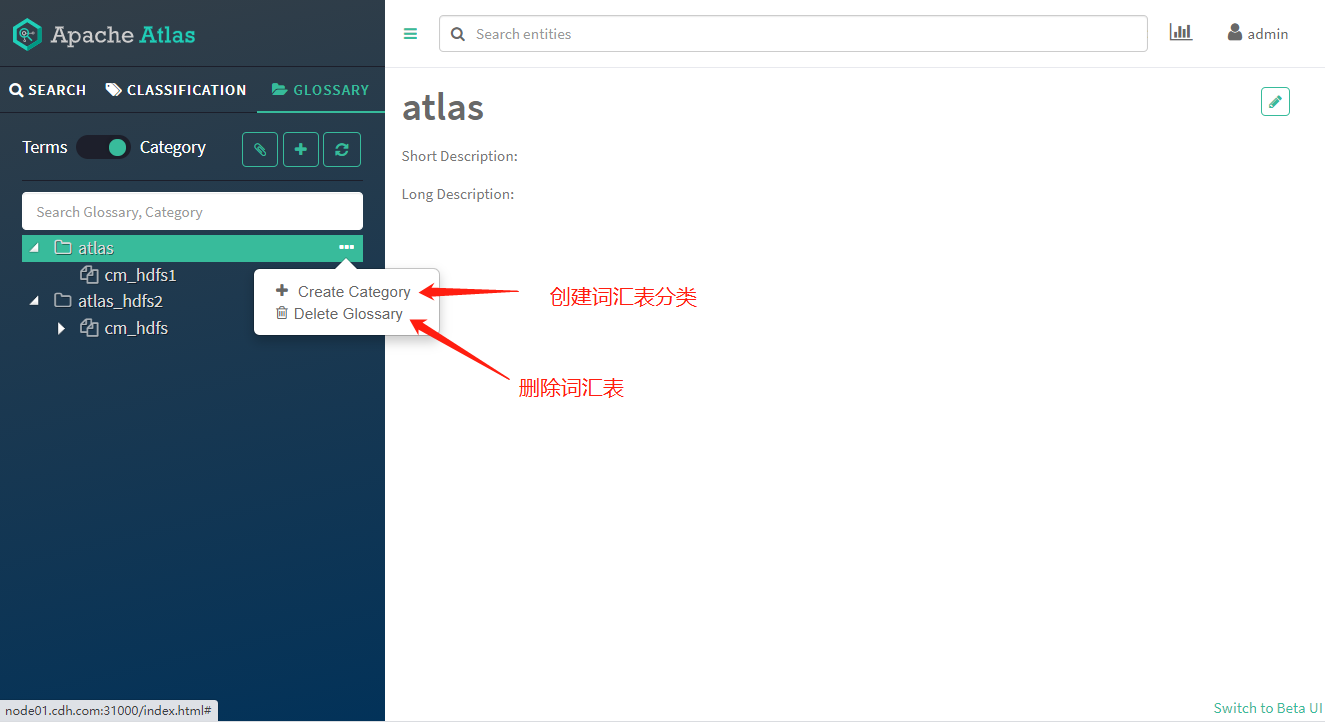Select the atlas glossary row
The image size is (1325, 725).
(x=192, y=248)
